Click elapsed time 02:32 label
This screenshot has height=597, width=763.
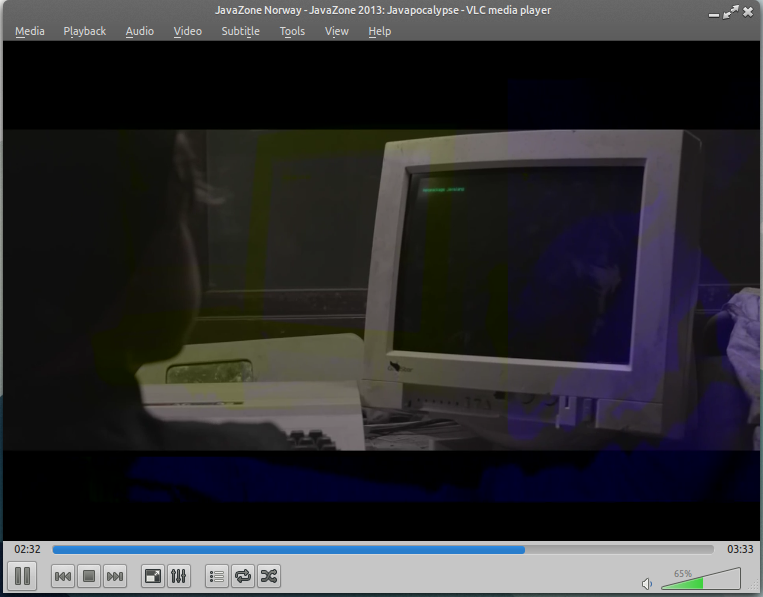pos(27,549)
